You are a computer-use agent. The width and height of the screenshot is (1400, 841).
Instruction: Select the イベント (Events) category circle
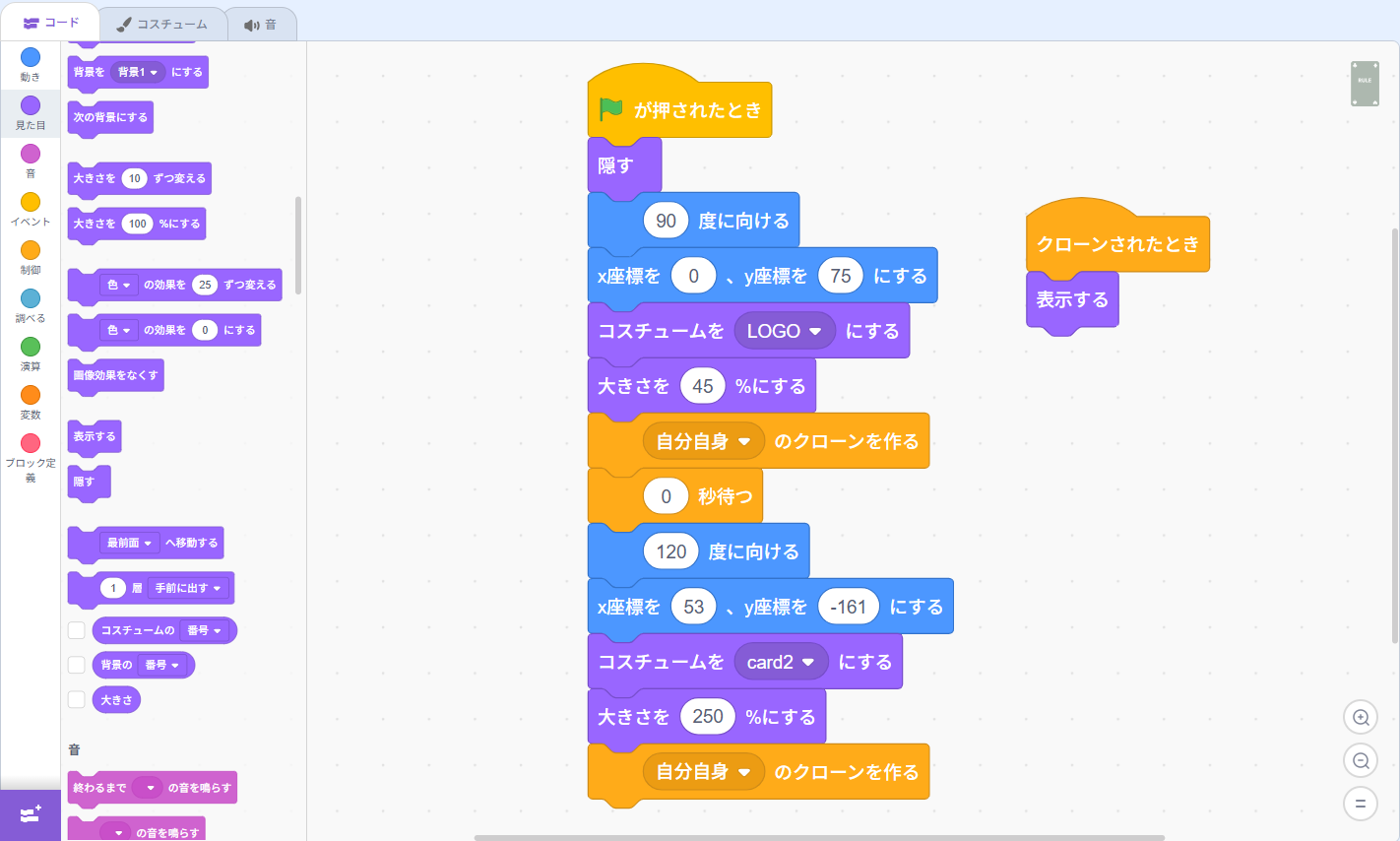click(x=31, y=202)
